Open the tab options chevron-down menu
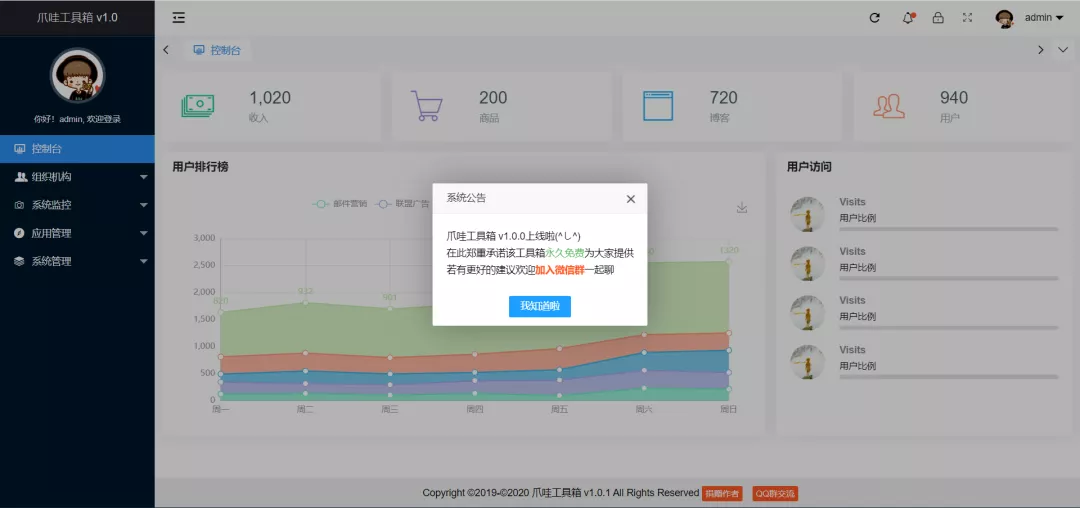1080x508 pixels. click(1062, 50)
